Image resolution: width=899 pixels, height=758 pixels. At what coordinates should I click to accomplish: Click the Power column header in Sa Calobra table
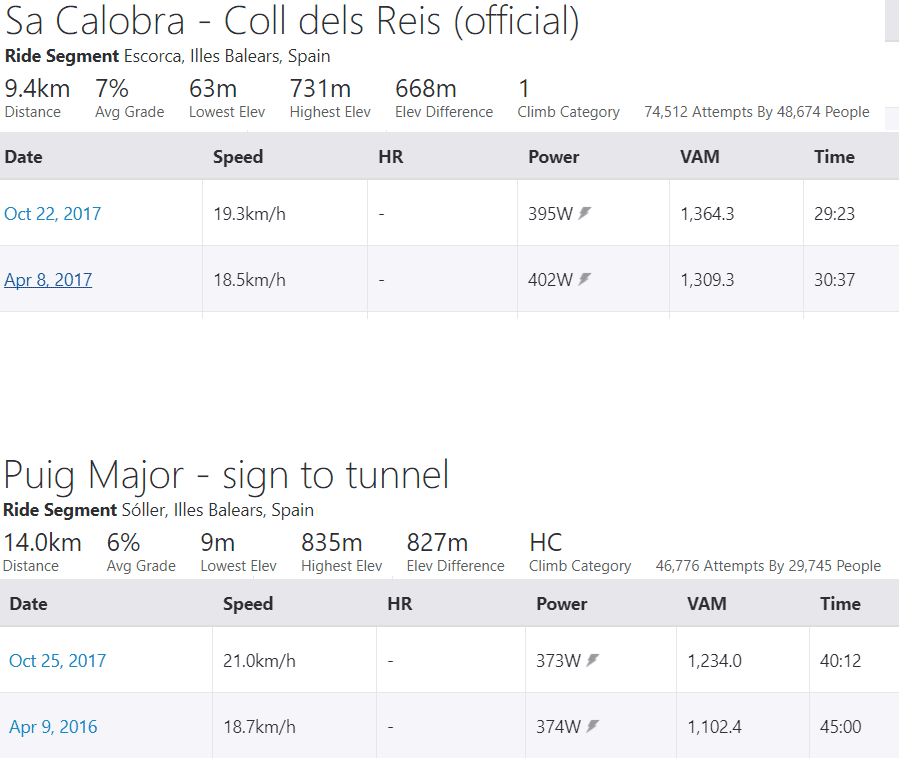coord(554,157)
